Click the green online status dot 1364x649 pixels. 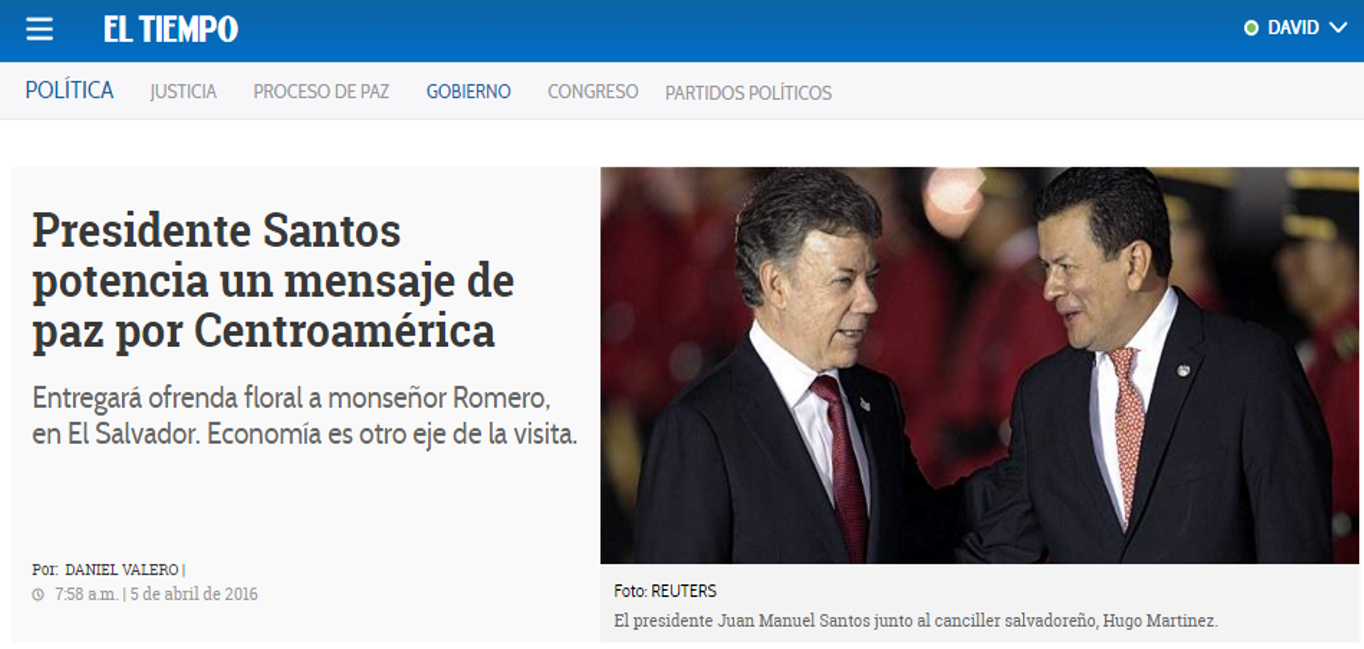click(x=1251, y=28)
